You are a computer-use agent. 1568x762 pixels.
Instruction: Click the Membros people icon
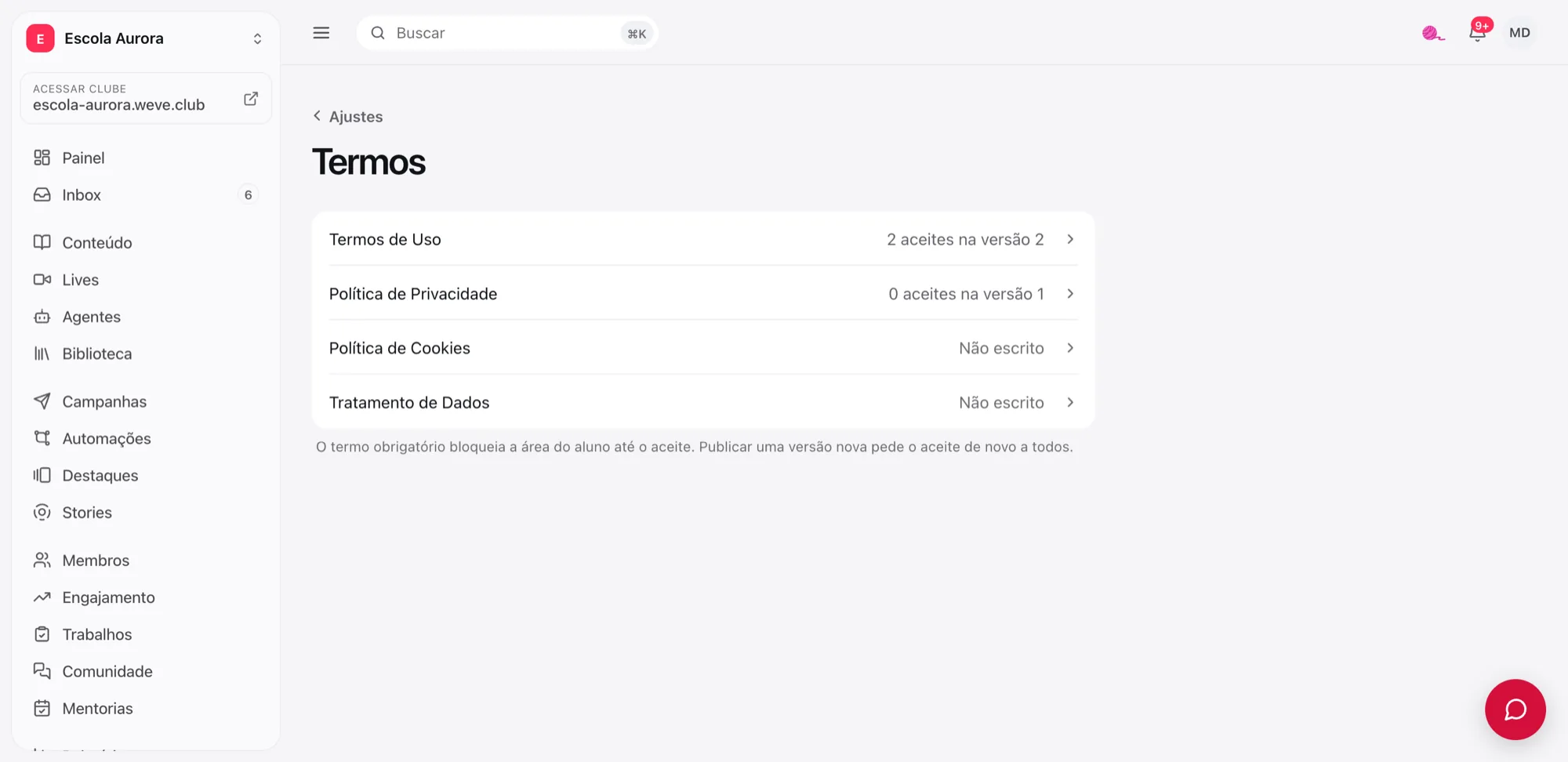[42, 560]
